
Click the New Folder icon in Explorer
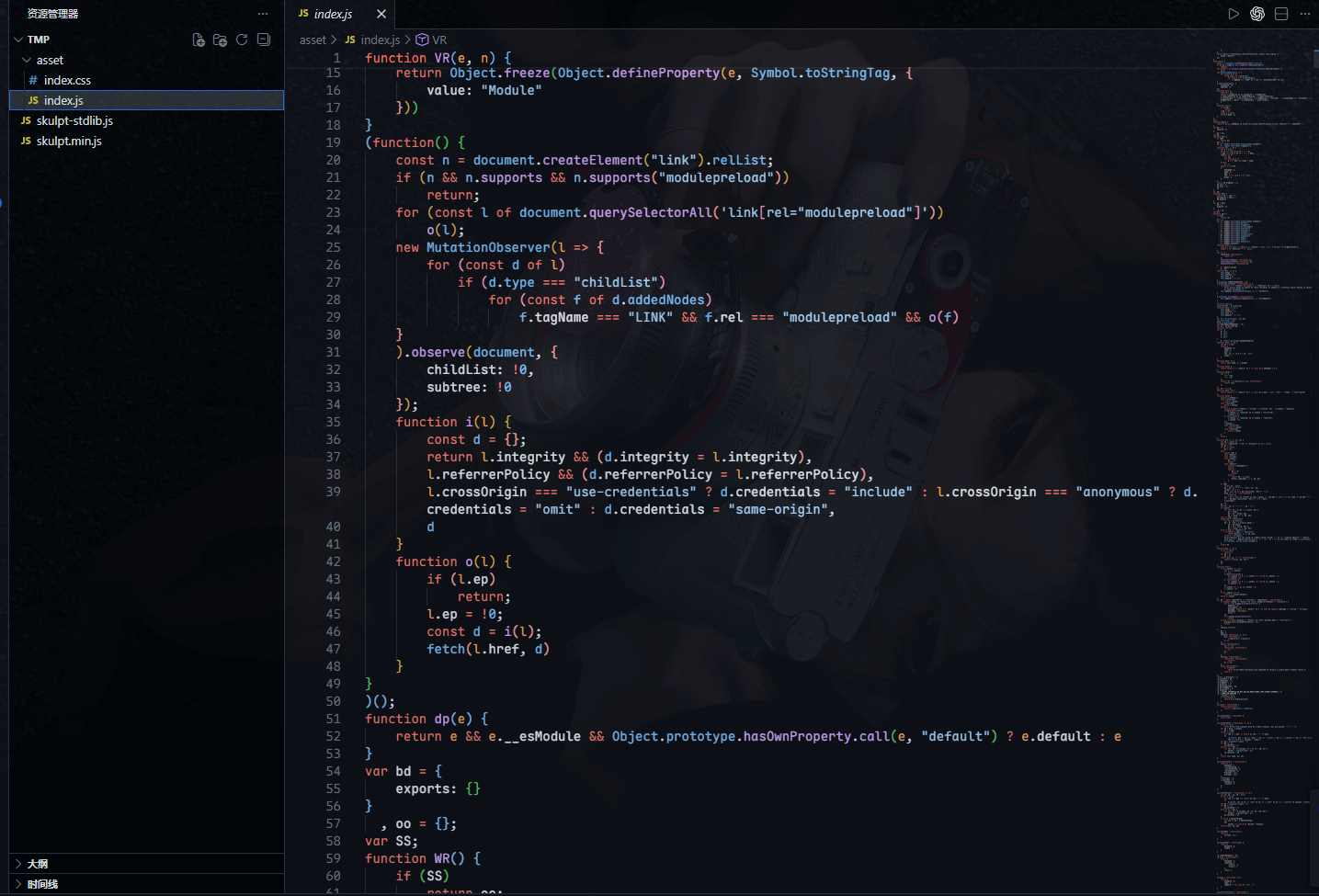pos(220,40)
